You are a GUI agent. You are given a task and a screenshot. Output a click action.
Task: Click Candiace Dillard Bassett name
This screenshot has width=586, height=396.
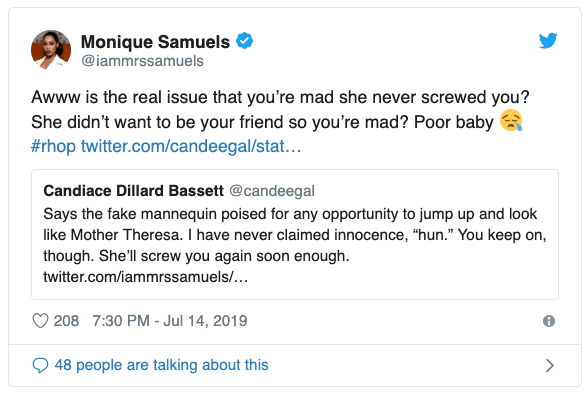[x=133, y=191]
